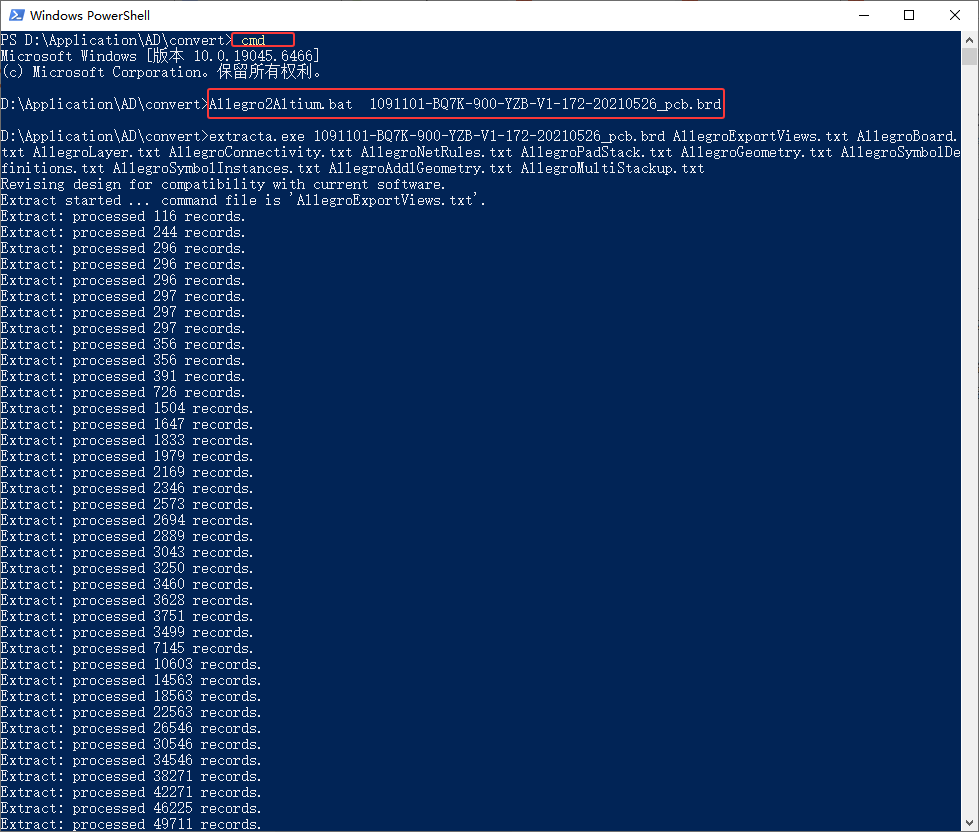Click the 'processed 2346 records' line
The image size is (979, 832).
tap(127, 488)
